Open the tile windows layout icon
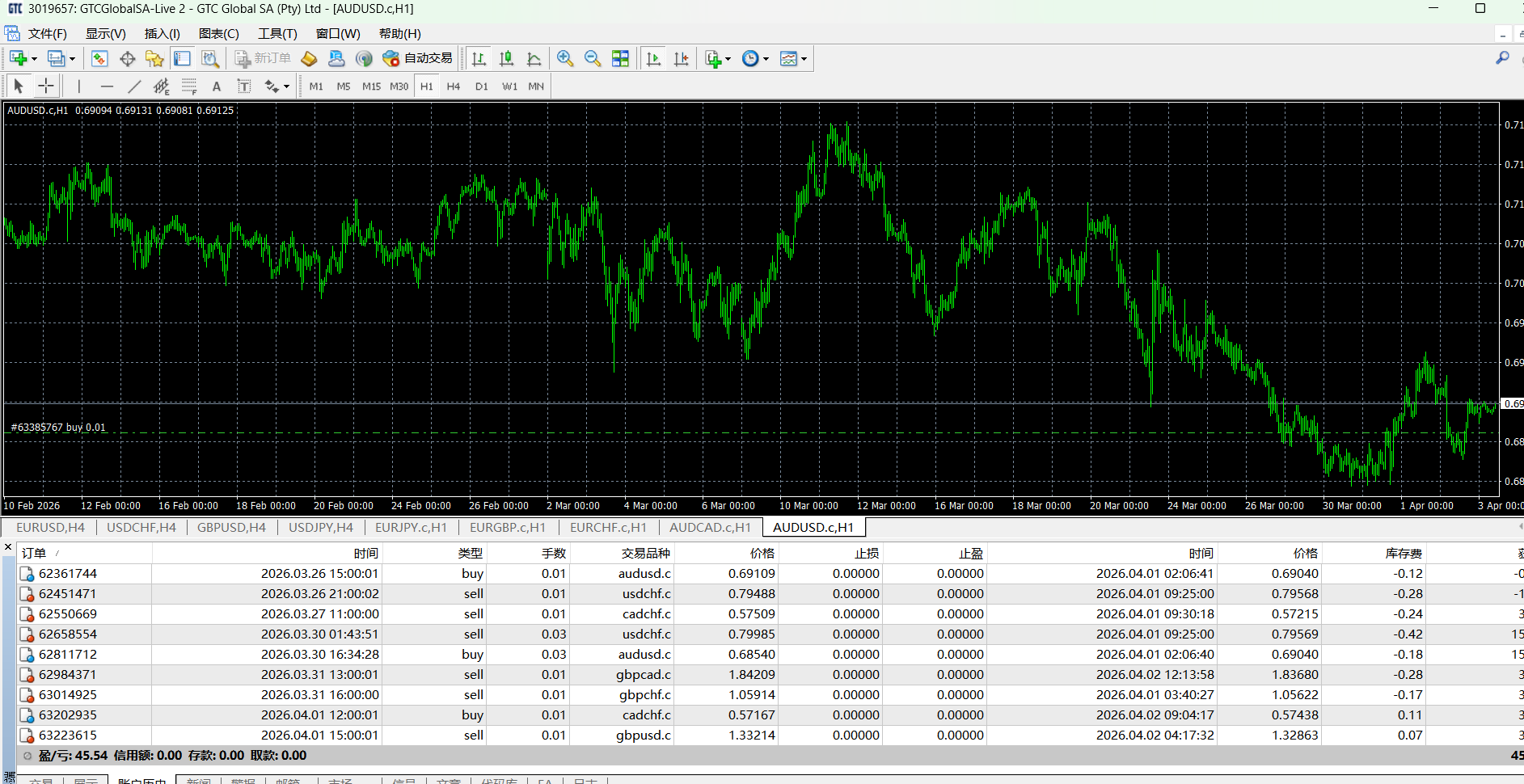 (620, 59)
